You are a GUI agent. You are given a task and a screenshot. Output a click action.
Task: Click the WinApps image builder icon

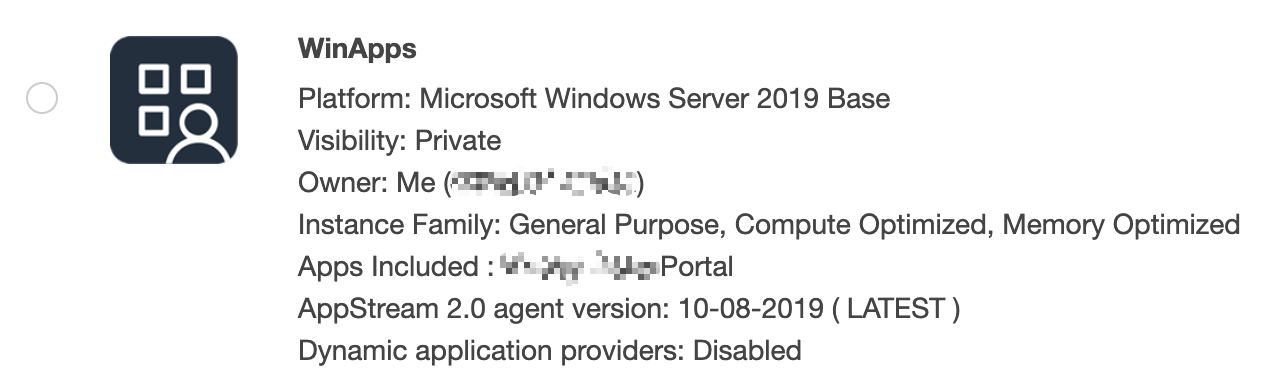174,100
